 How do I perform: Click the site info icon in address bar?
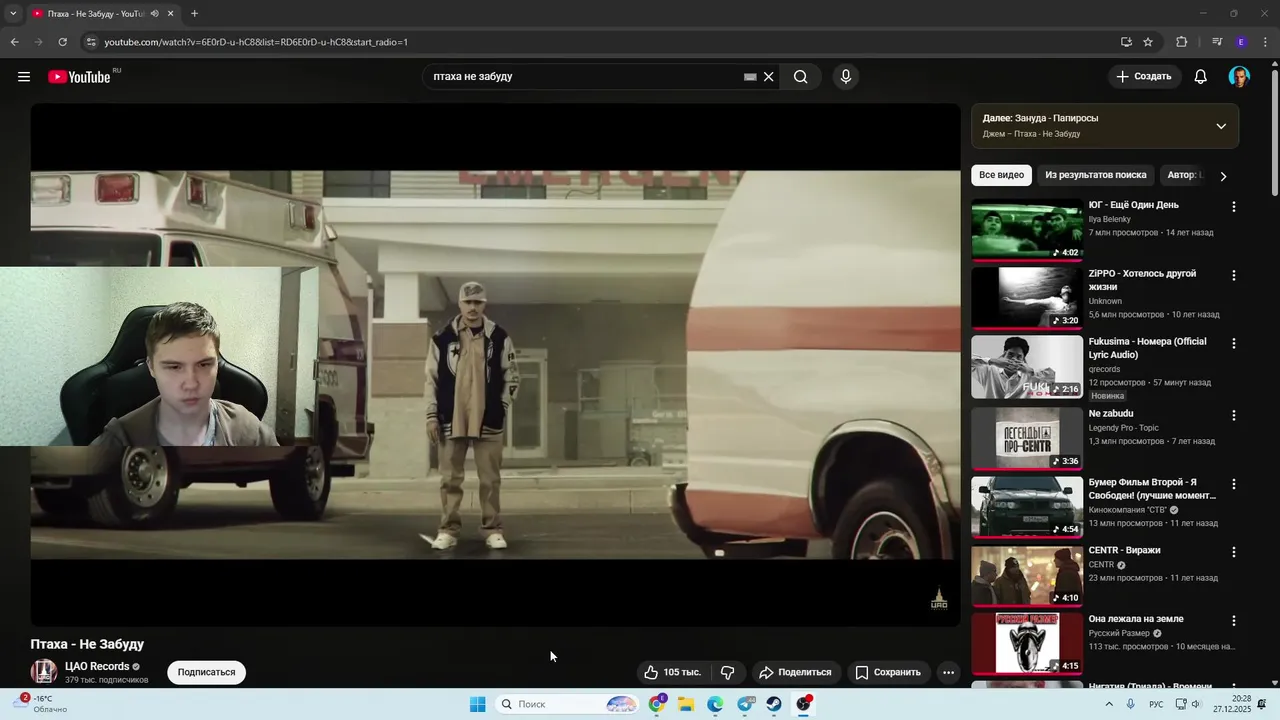[x=91, y=42]
